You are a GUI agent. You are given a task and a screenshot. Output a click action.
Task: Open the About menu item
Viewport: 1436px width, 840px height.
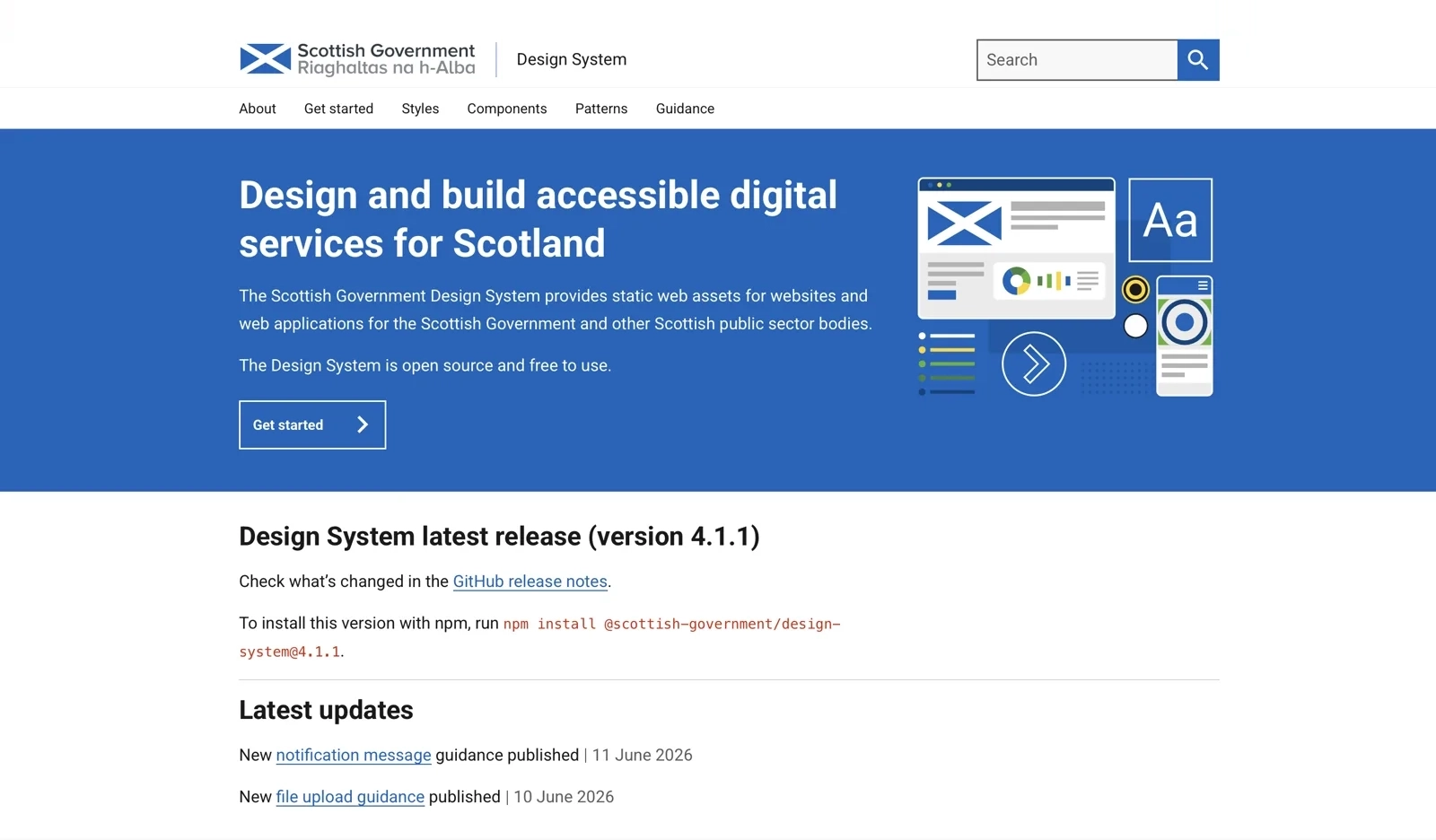258,109
